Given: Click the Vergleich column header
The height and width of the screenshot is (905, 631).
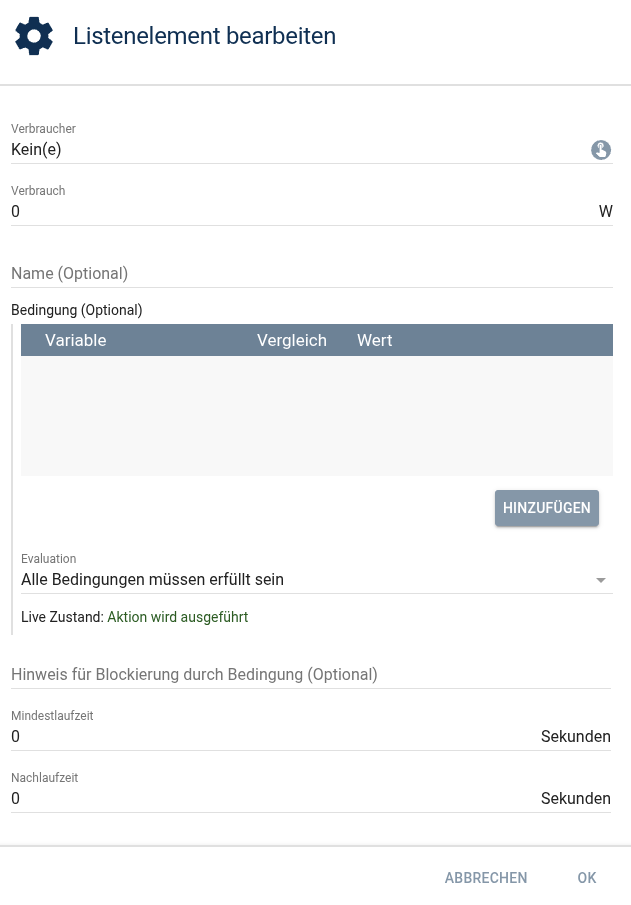Looking at the screenshot, I should tap(292, 340).
